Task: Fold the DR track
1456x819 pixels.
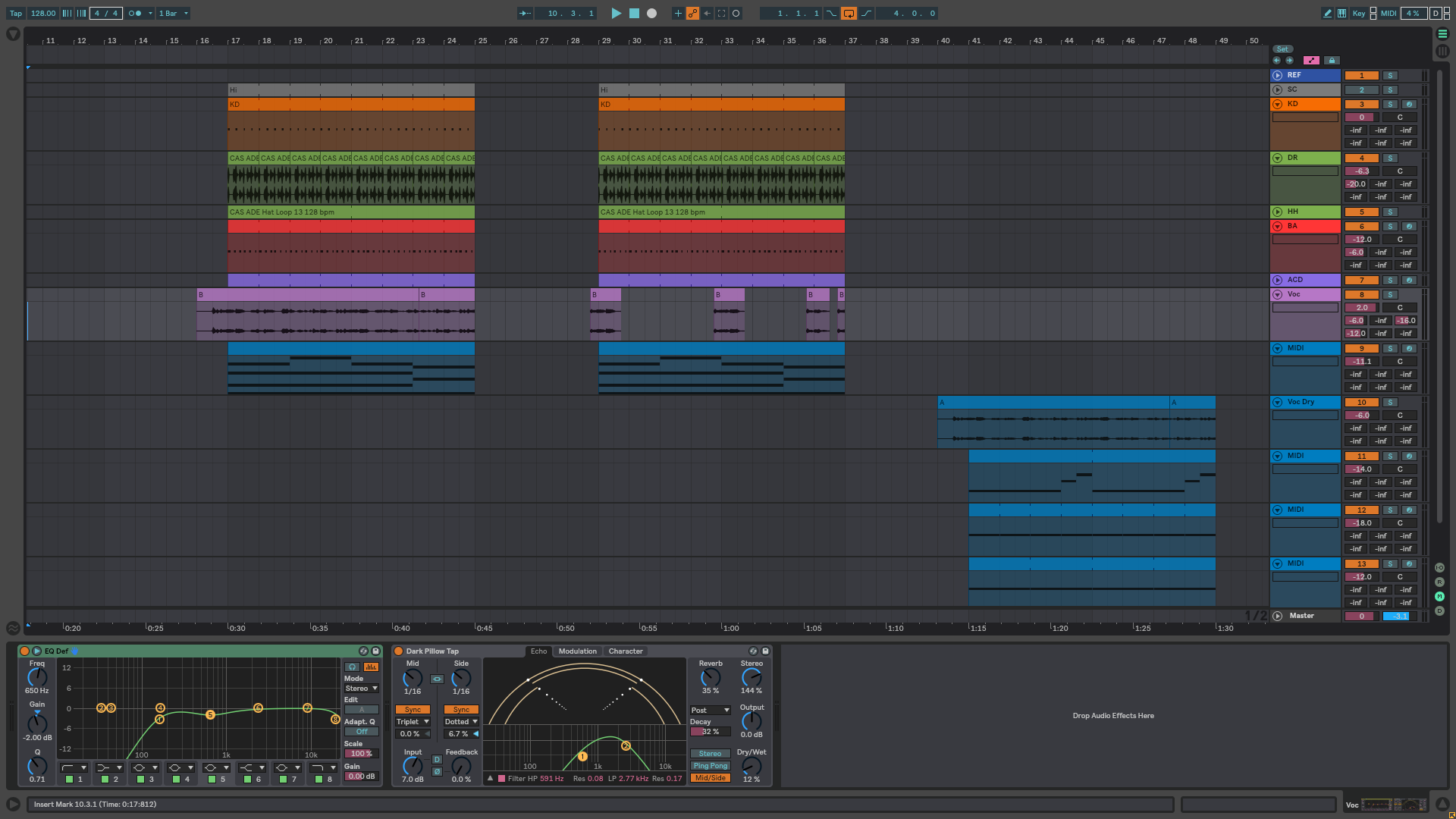Action: [x=1278, y=158]
